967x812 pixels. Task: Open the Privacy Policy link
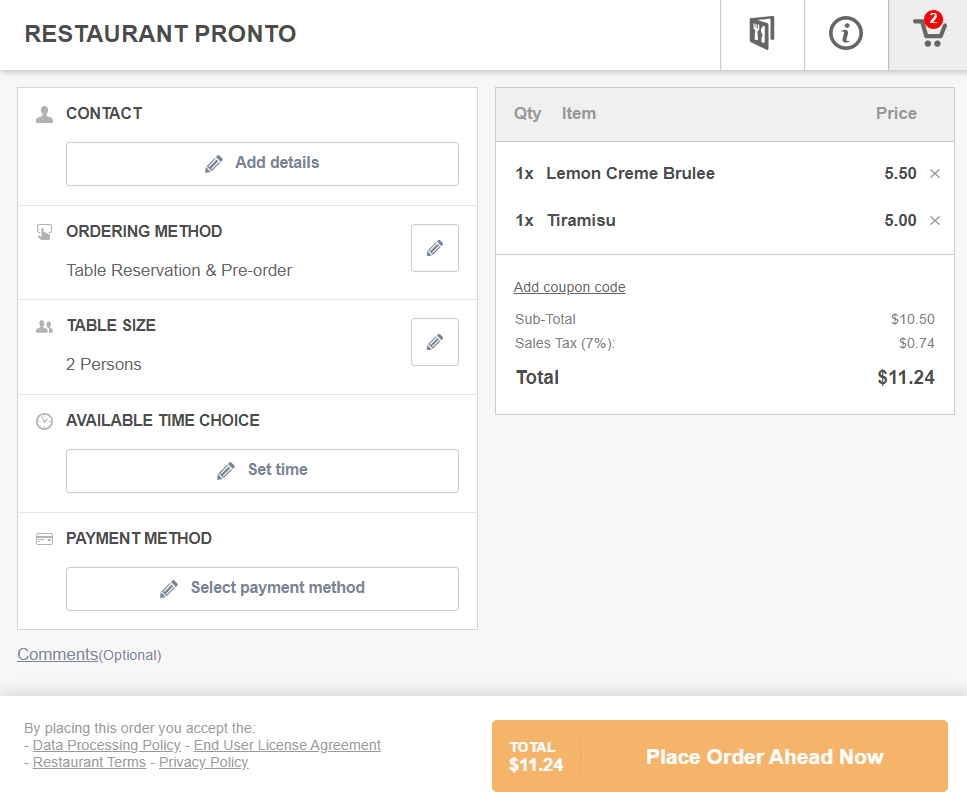click(x=203, y=762)
